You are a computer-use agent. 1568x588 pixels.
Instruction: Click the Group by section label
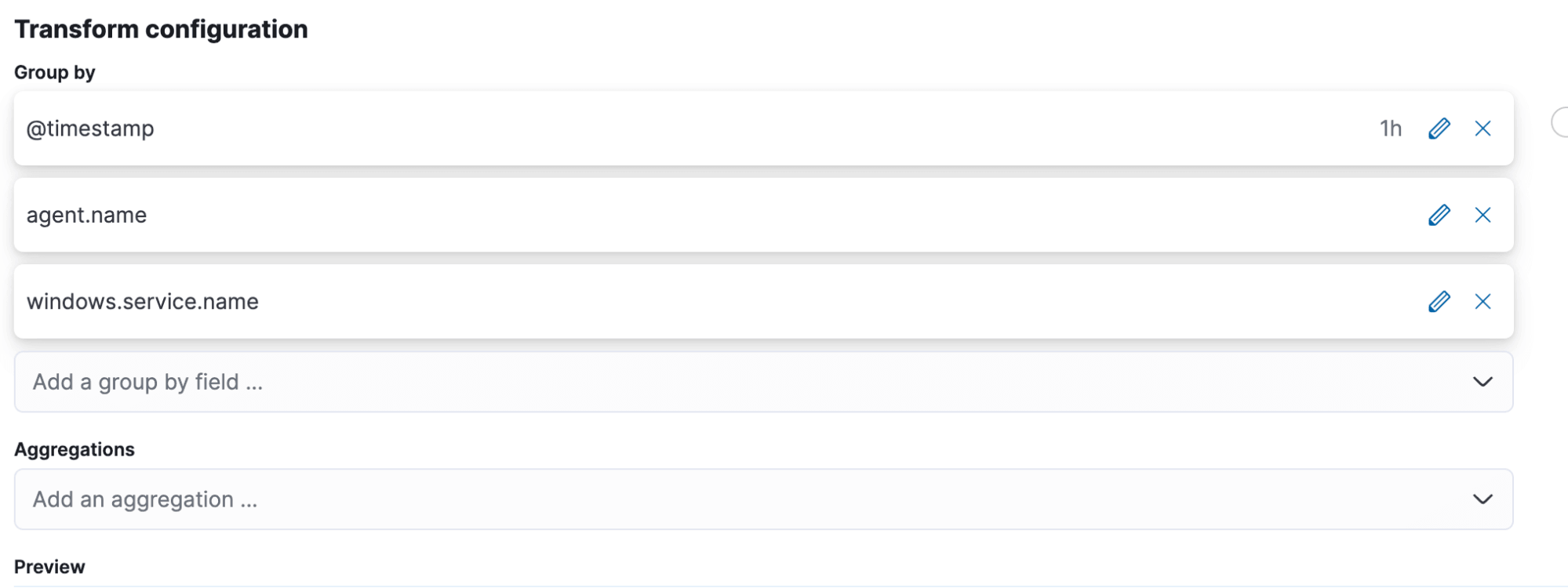[x=54, y=72]
